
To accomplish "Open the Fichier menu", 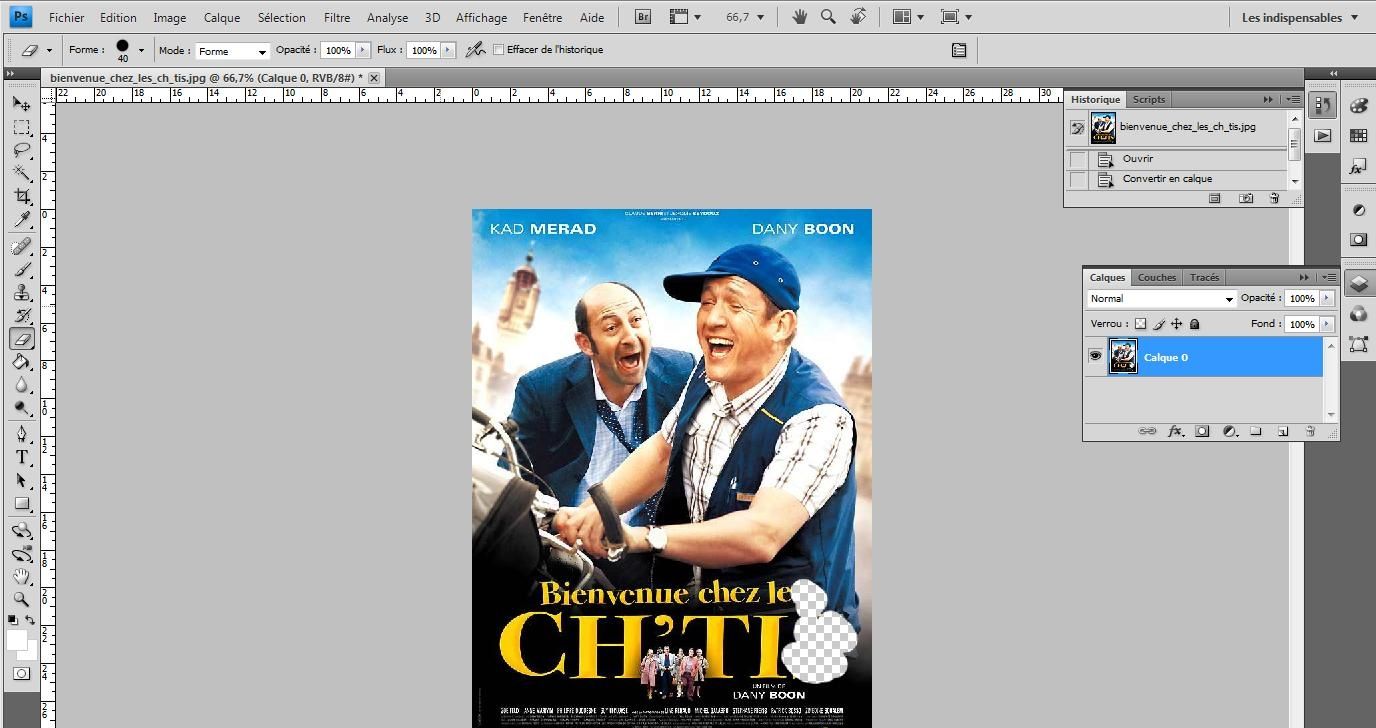I will 67,17.
